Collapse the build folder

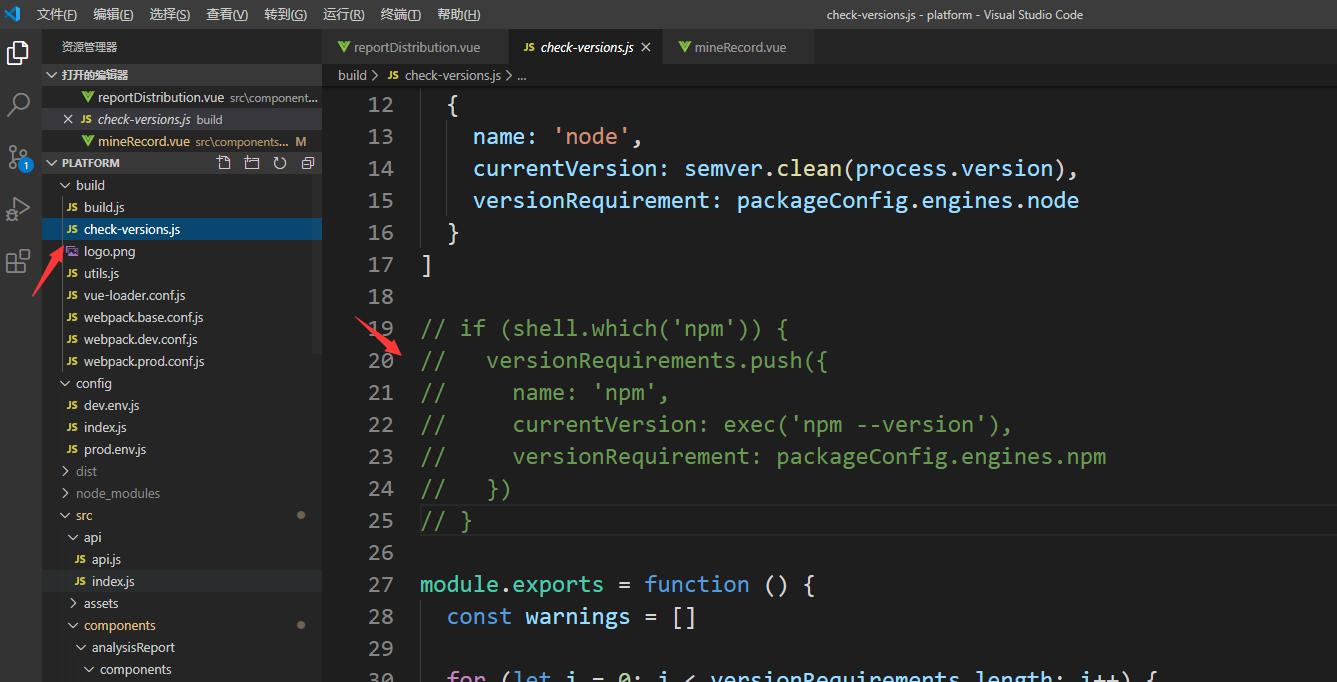point(182,185)
